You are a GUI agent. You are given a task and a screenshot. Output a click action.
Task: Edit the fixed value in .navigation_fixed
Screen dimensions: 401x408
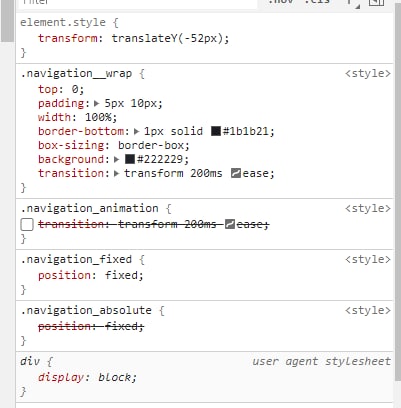(121, 275)
